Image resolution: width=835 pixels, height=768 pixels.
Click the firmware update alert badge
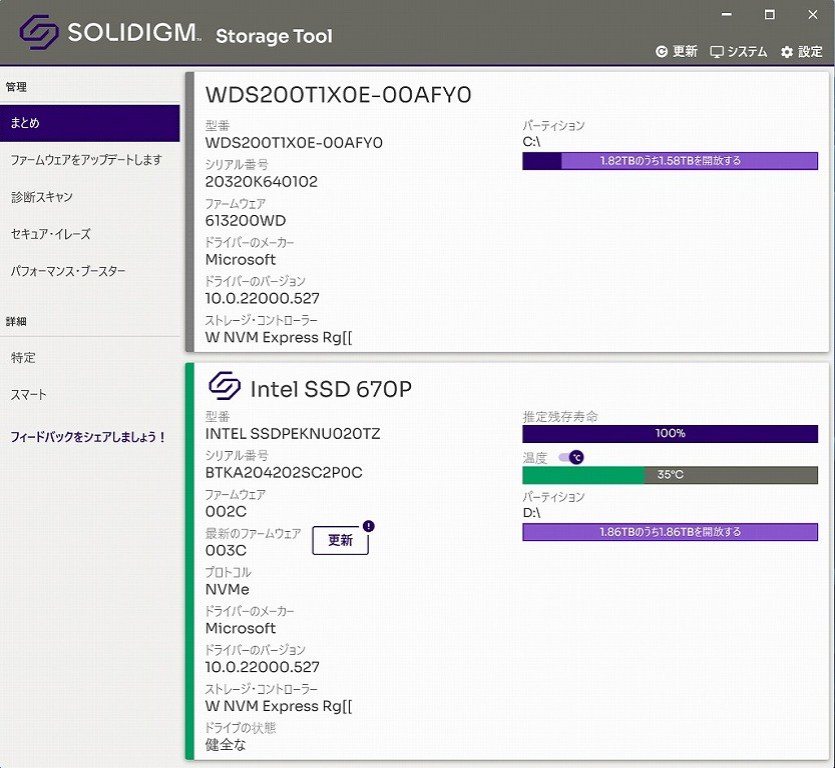(x=369, y=526)
